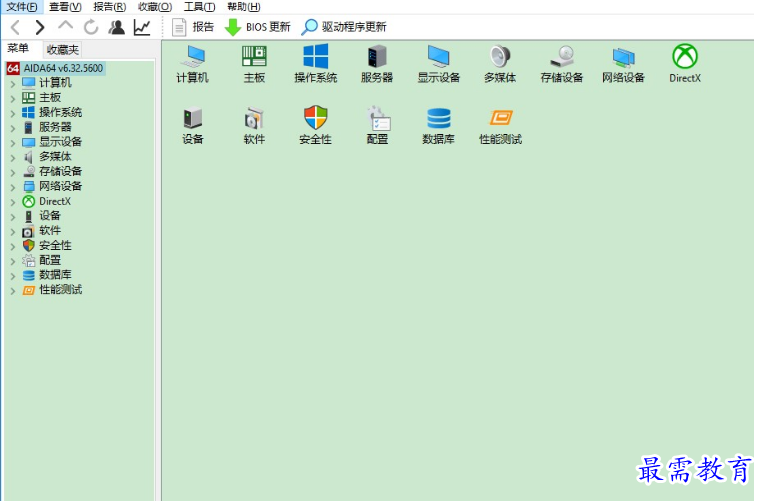Expand the 主板 tree node chevron
The height and width of the screenshot is (501, 760).
13,98
